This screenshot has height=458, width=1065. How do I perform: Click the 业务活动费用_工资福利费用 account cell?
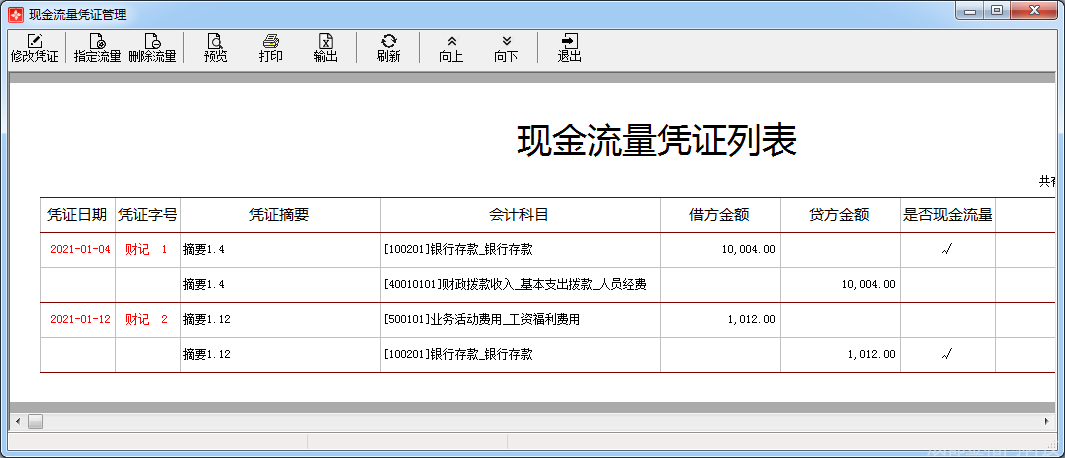(482, 320)
